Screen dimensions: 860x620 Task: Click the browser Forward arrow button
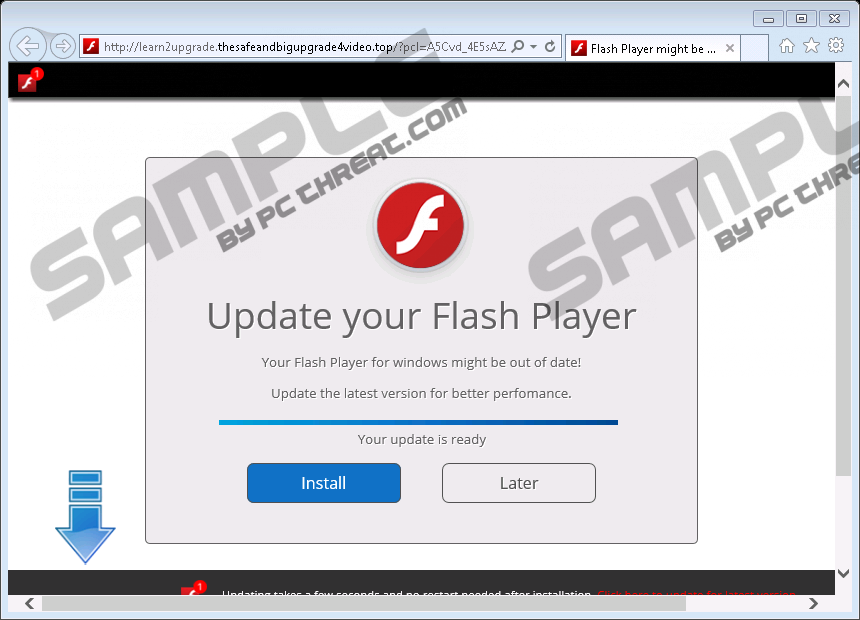63,46
